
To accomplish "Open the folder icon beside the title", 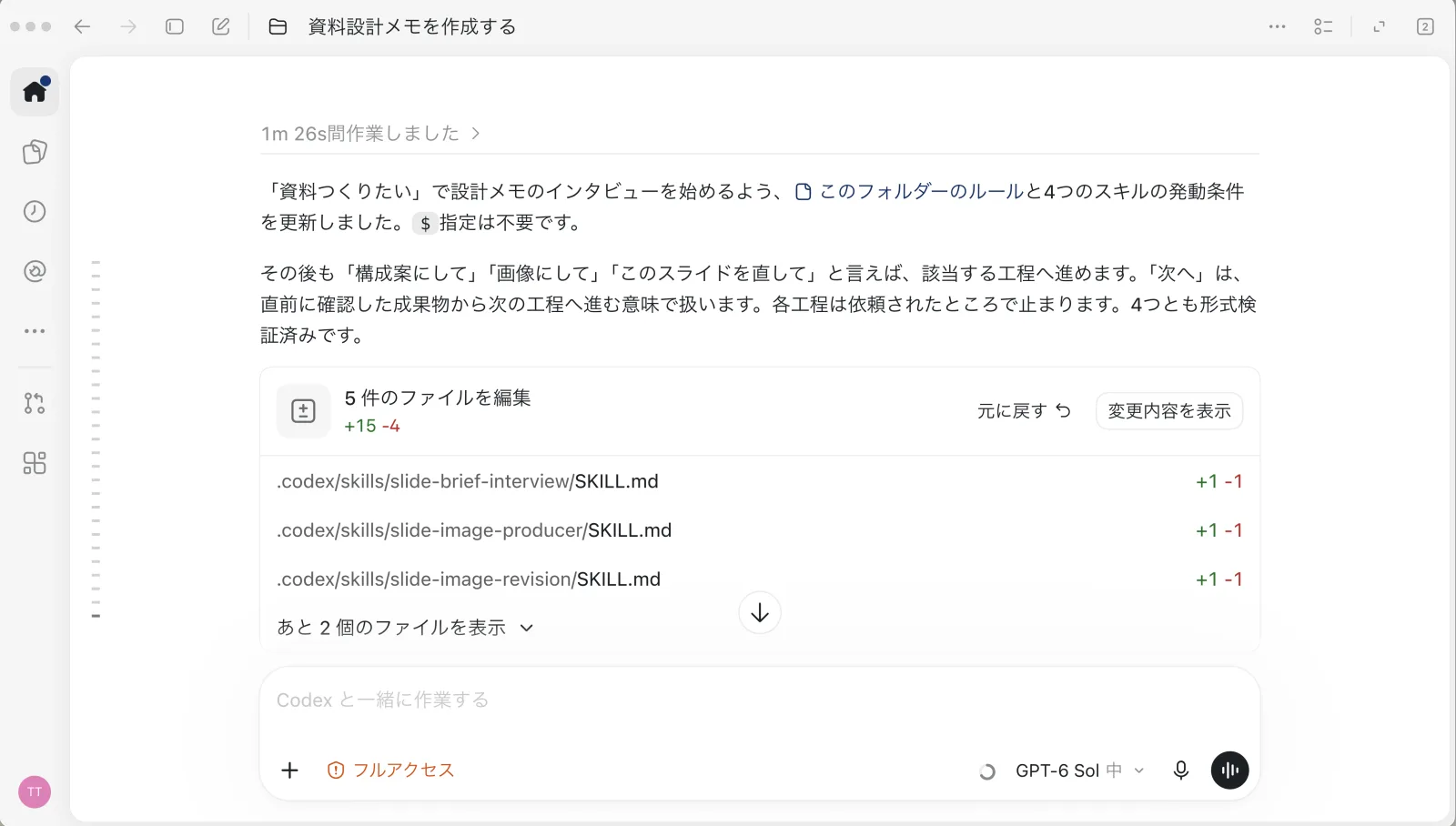I will 278,27.
